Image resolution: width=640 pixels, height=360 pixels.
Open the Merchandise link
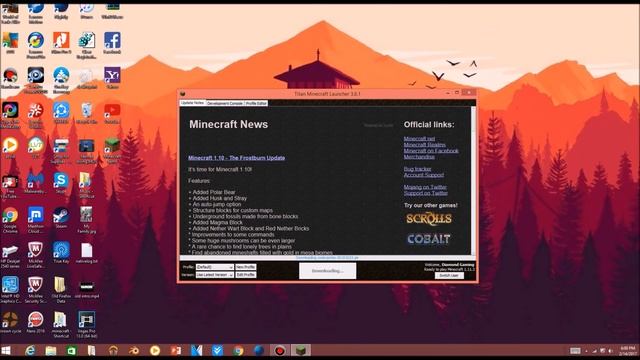(x=419, y=157)
